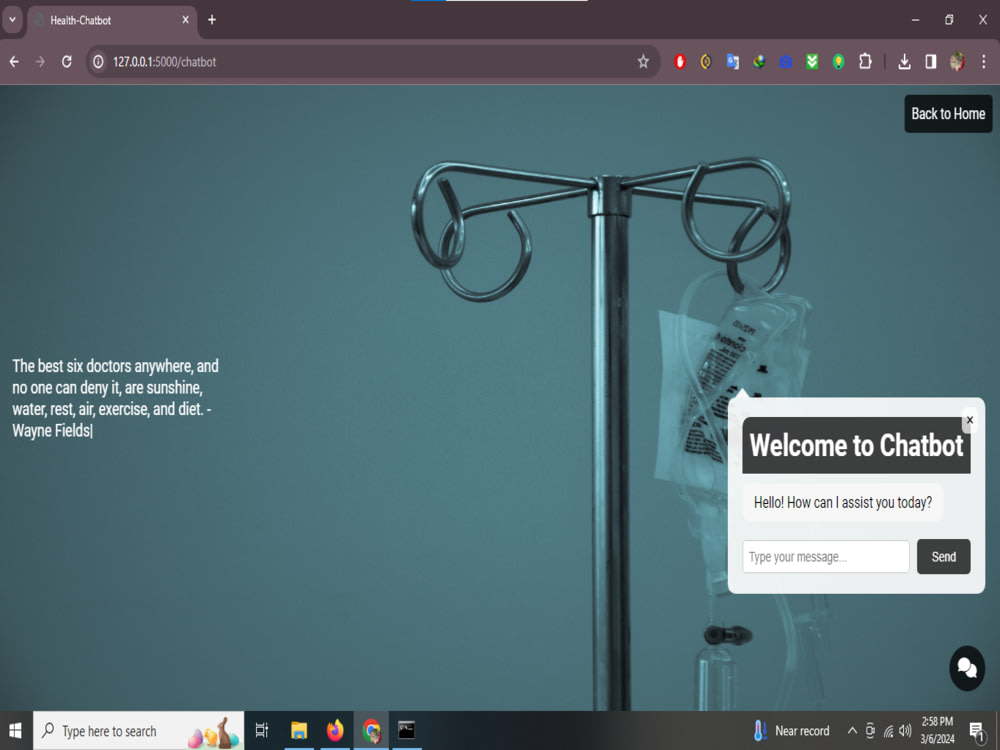Open the Chrome three-dot menu
This screenshot has width=1000, height=750.
pyautogui.click(x=983, y=61)
